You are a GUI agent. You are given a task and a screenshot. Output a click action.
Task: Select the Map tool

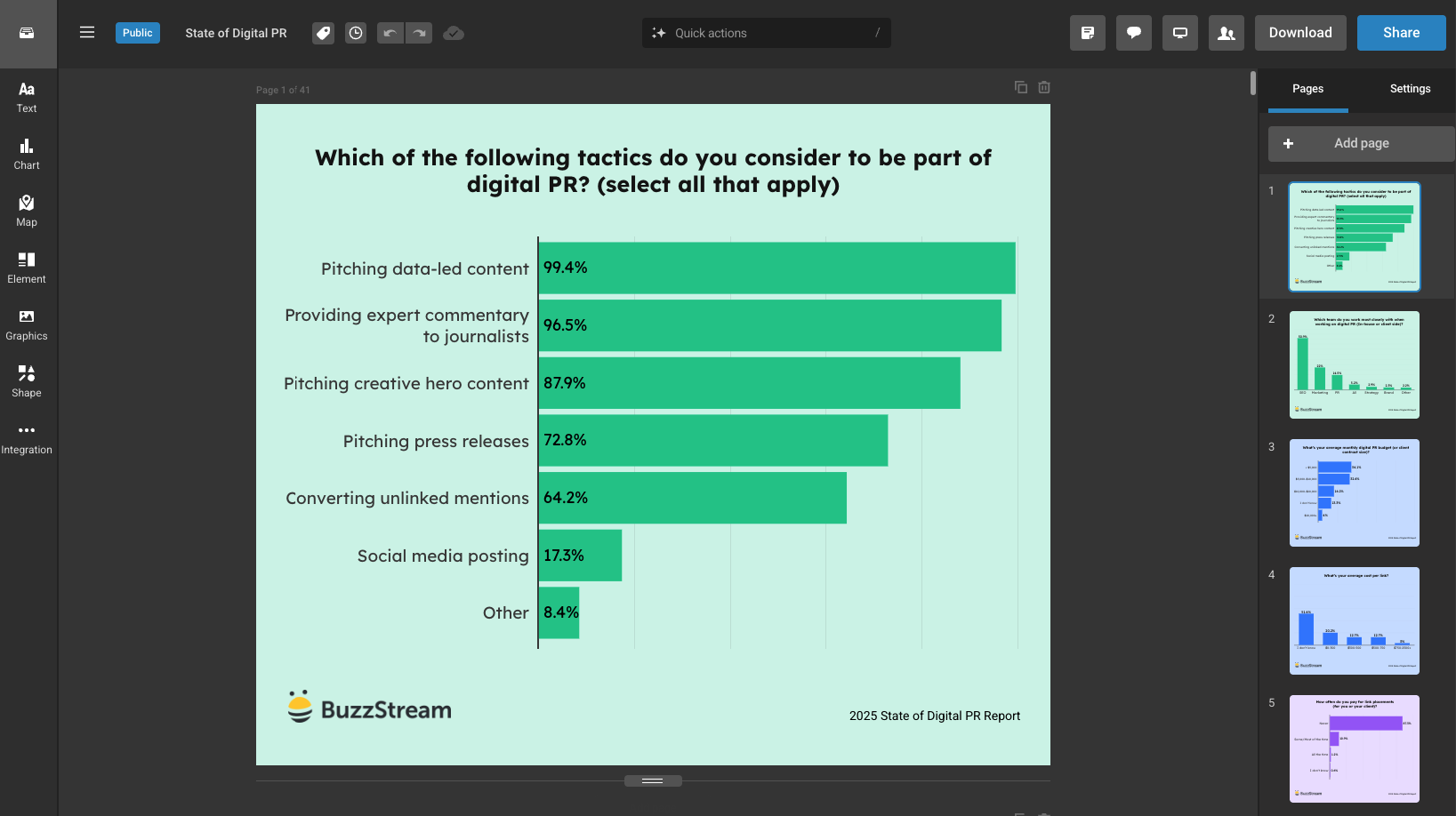(x=26, y=208)
